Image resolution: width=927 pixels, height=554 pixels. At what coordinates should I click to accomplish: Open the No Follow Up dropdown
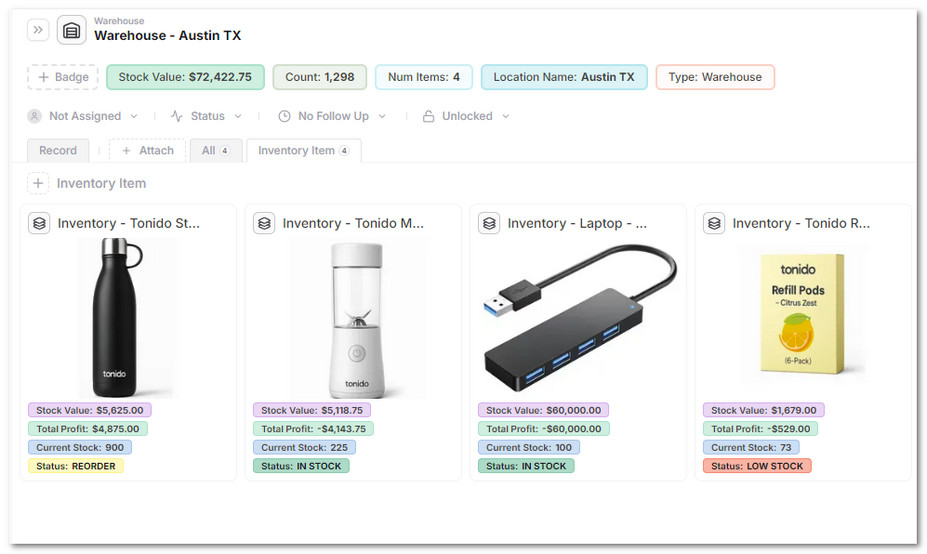342,116
